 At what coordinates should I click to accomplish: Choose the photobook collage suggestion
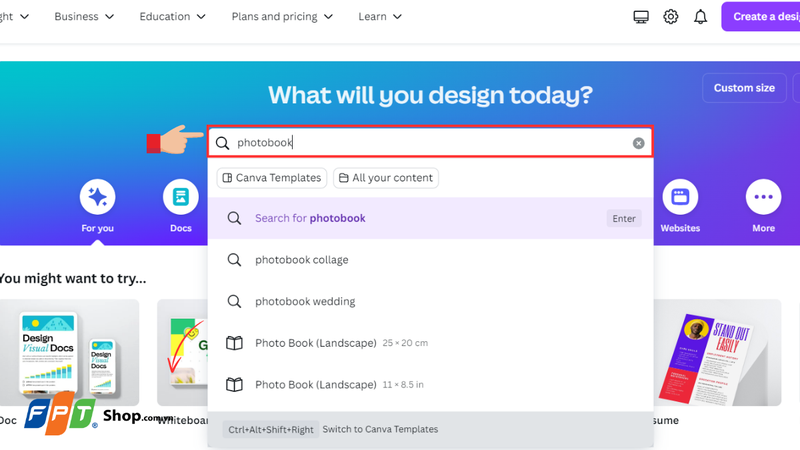431,260
